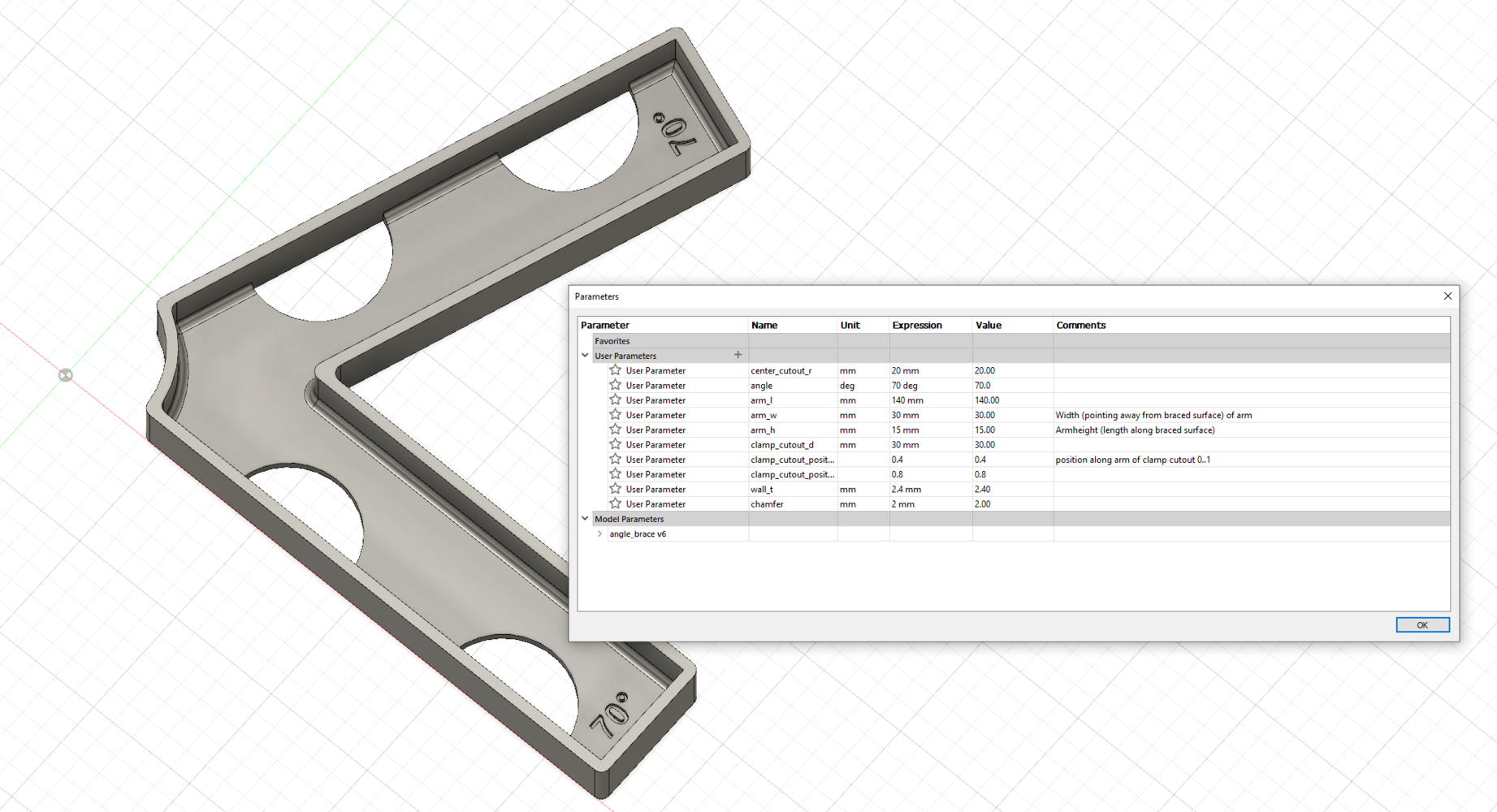Toggle favorite star for clamp cutout position 0.8
1497x812 pixels.
[615, 474]
